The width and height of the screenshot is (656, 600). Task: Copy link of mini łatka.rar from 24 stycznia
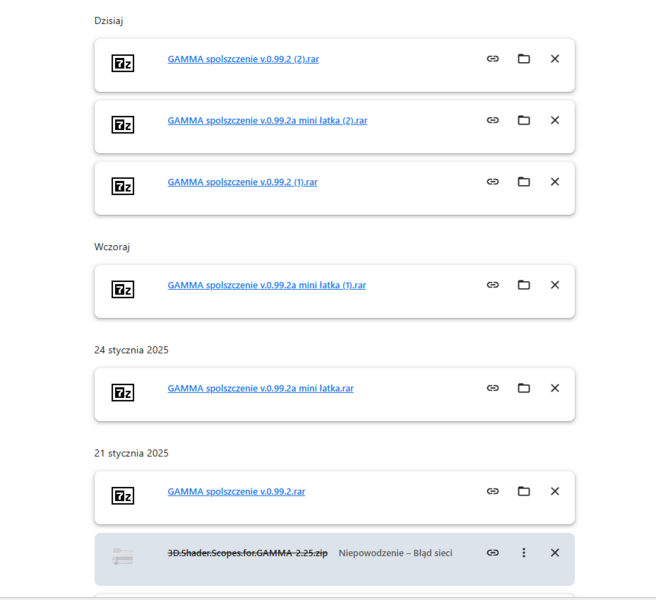pos(492,388)
